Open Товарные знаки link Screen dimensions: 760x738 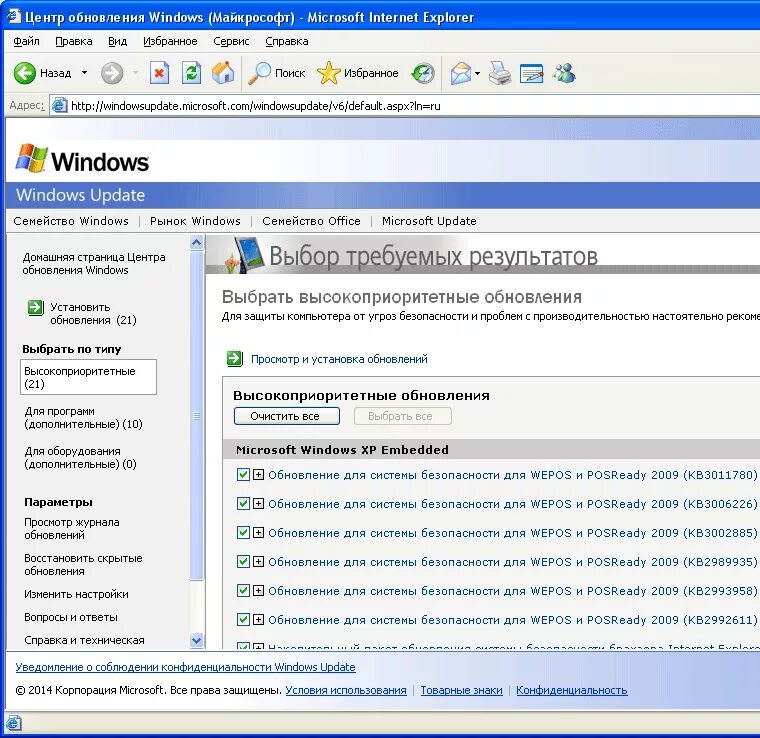pyautogui.click(x=461, y=690)
